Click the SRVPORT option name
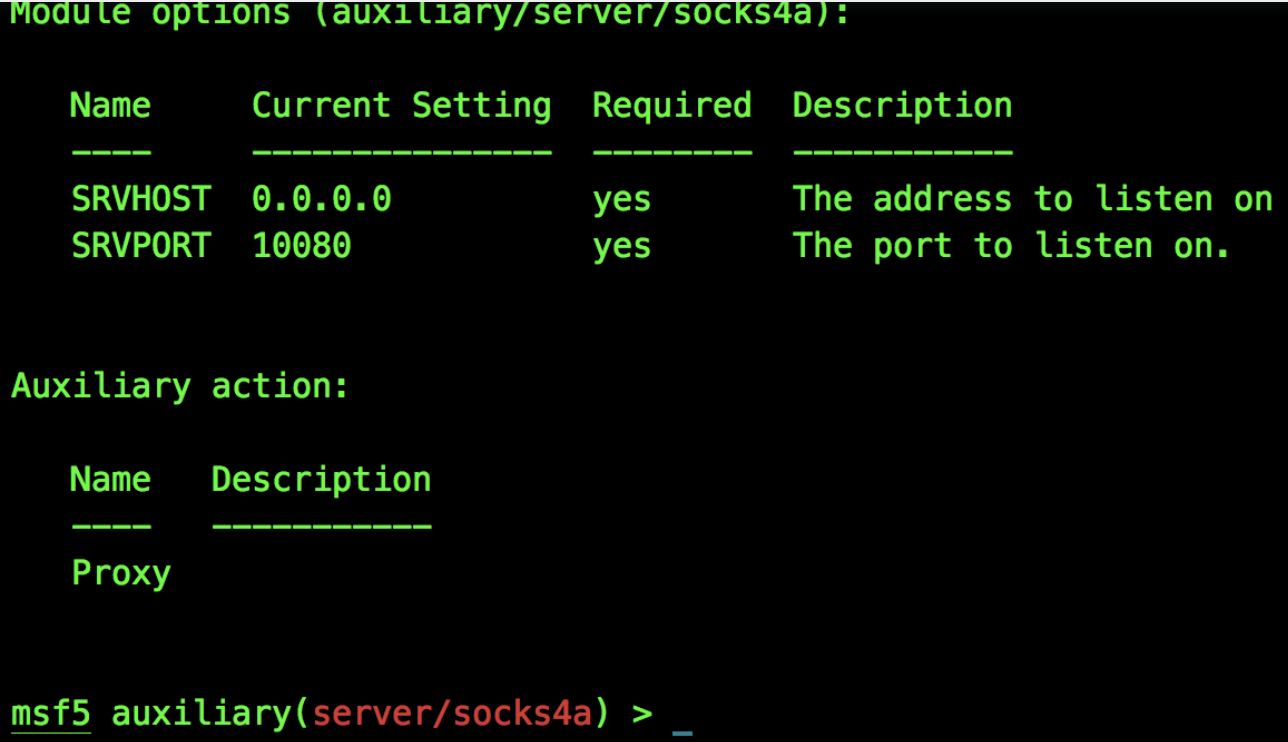 (x=141, y=246)
